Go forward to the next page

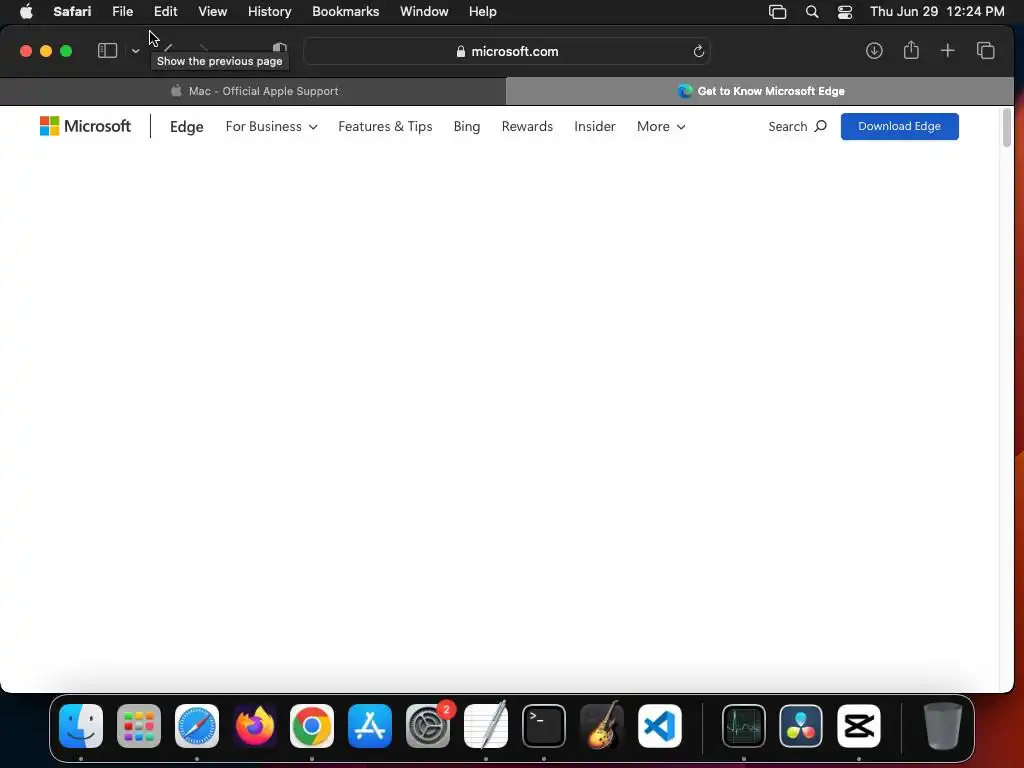tap(204, 49)
